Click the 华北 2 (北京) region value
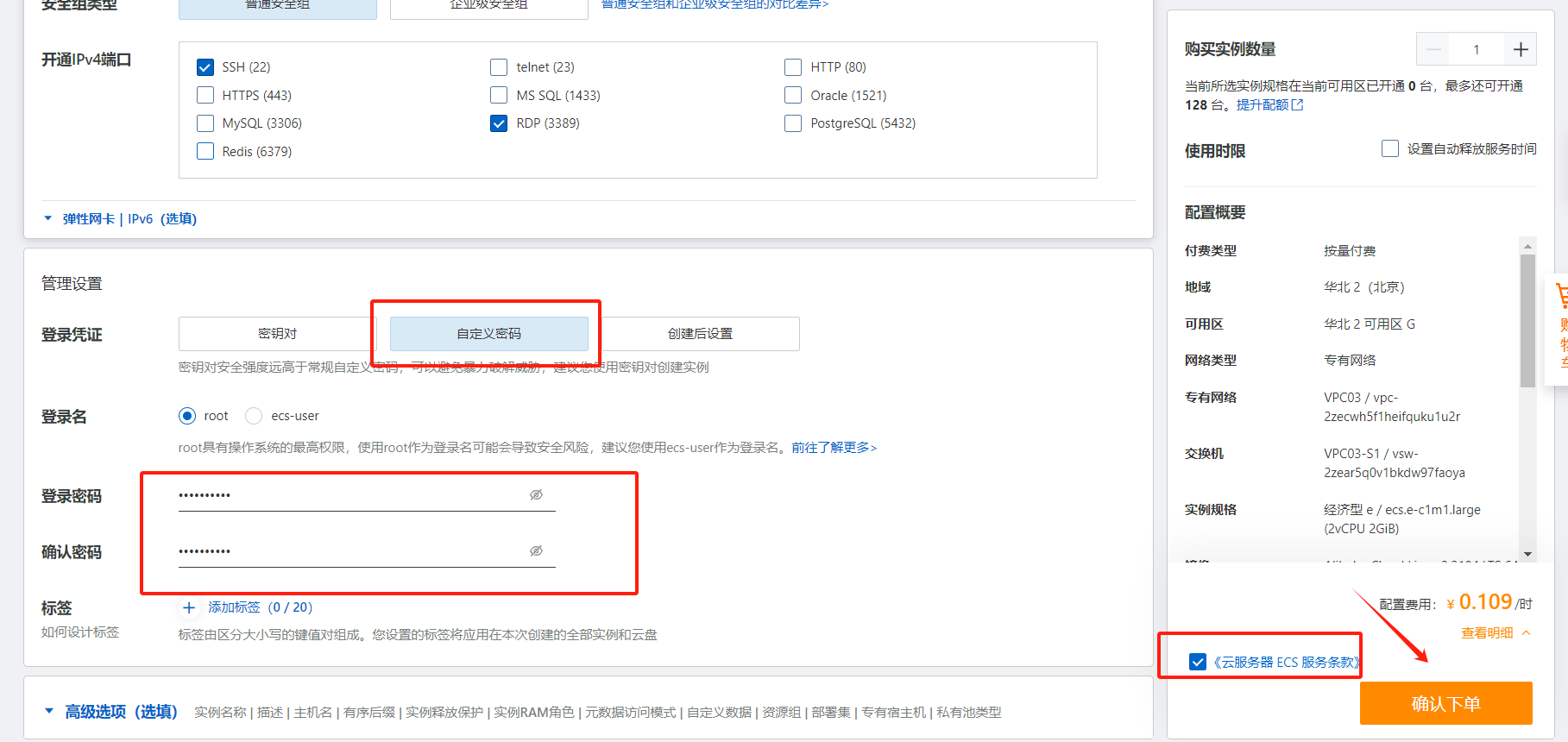This screenshot has width=1568, height=742. point(1364,287)
